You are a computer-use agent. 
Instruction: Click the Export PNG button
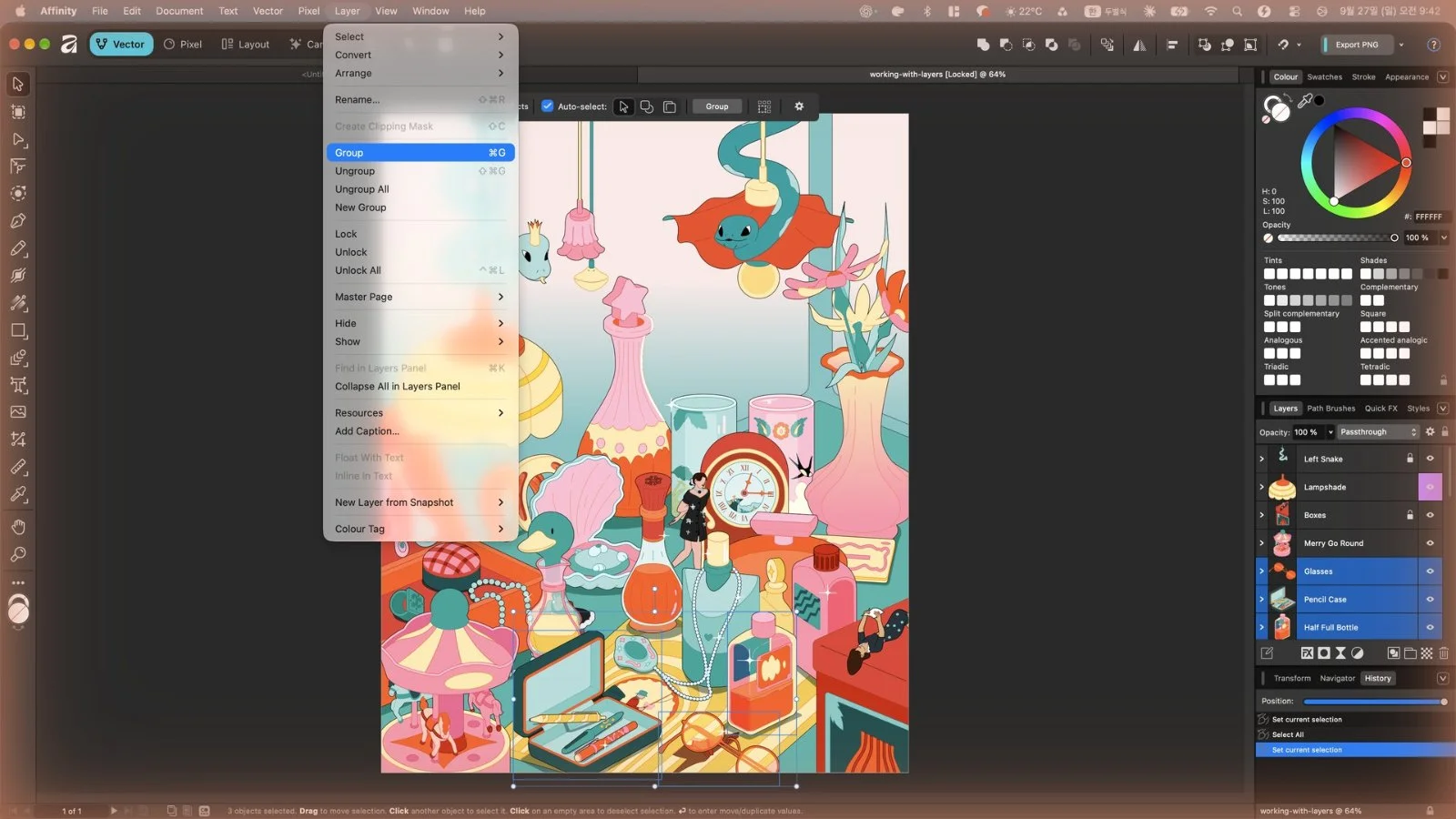1356,45
